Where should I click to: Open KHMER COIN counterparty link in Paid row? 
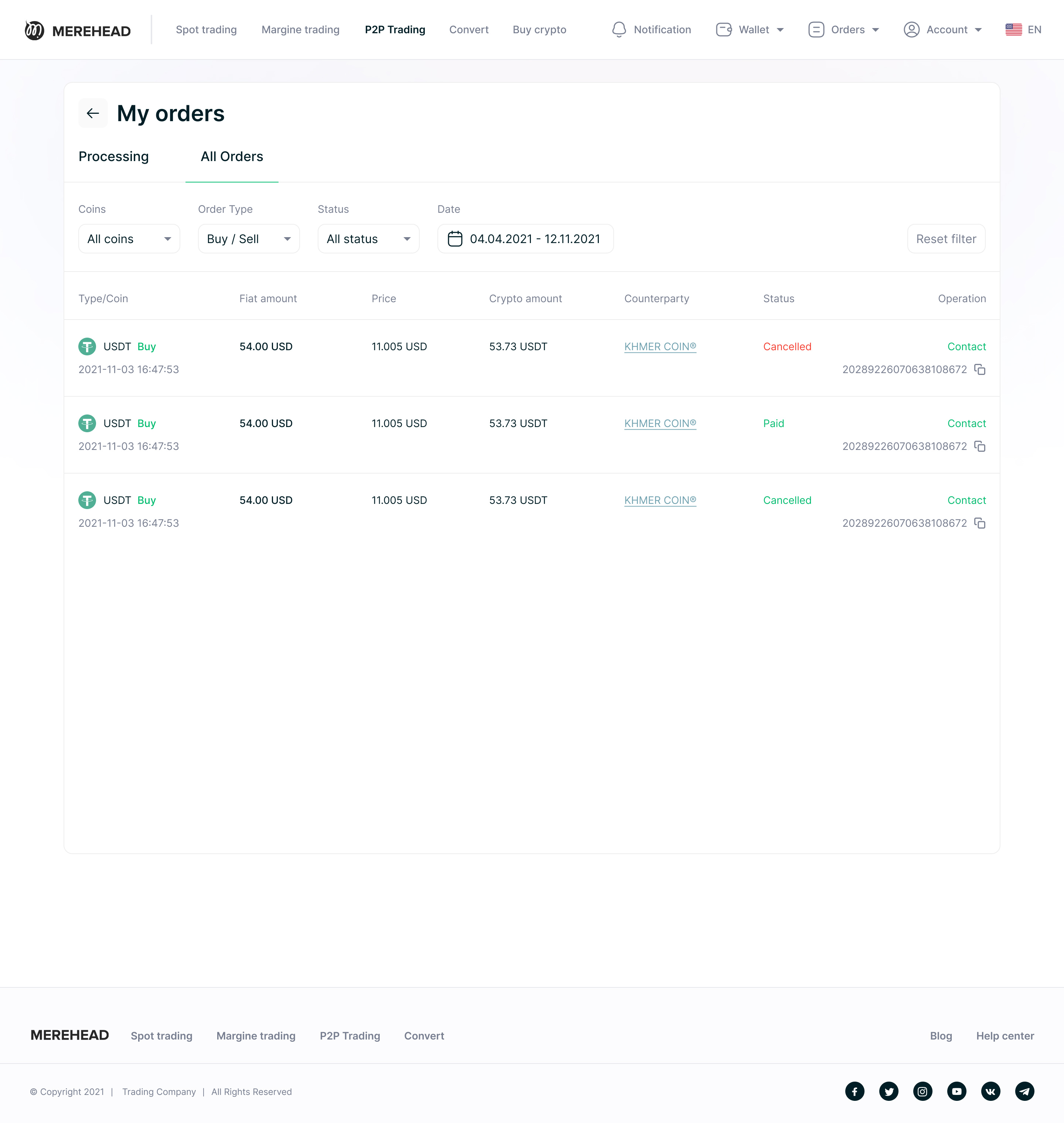659,424
